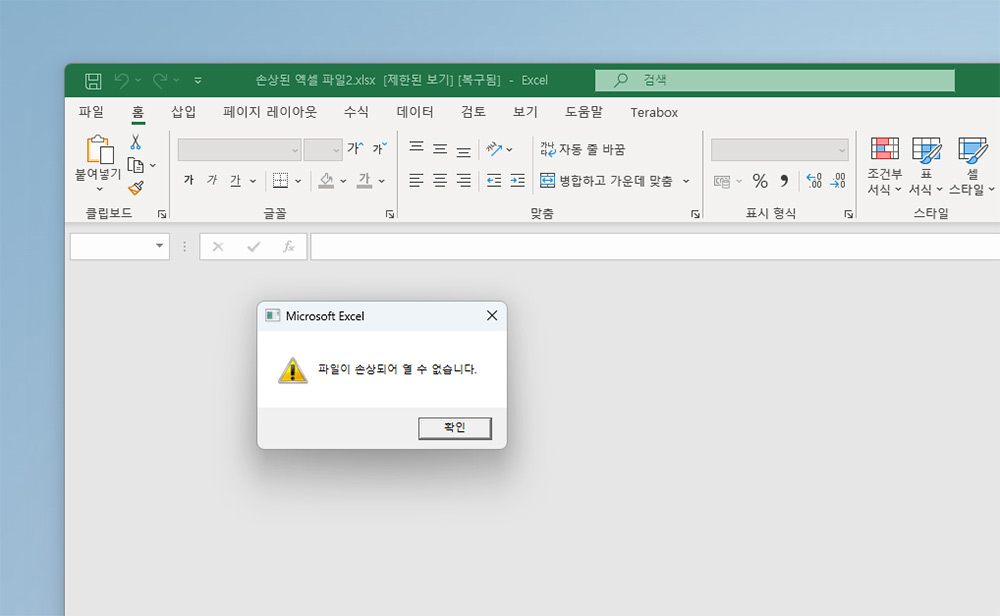This screenshot has width=1000, height=616.
Task: Expand the Copy options arrow
Action: [153, 166]
